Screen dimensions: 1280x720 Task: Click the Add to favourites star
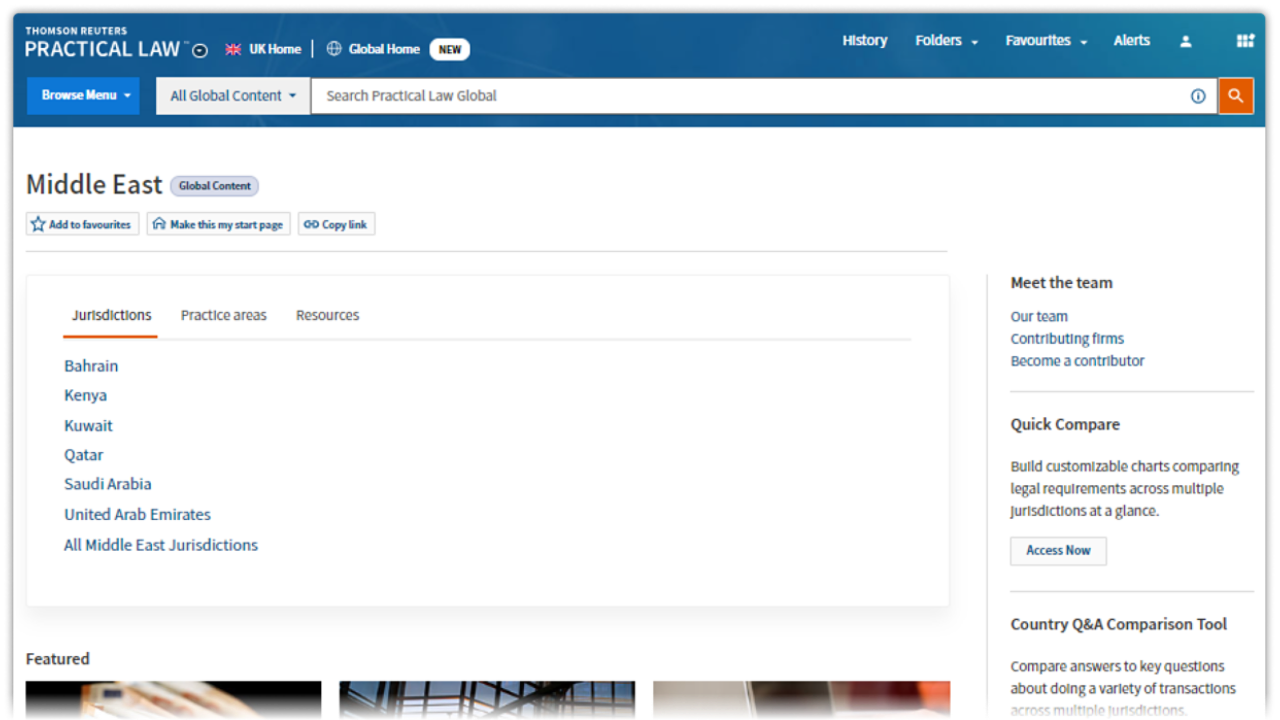(x=39, y=224)
